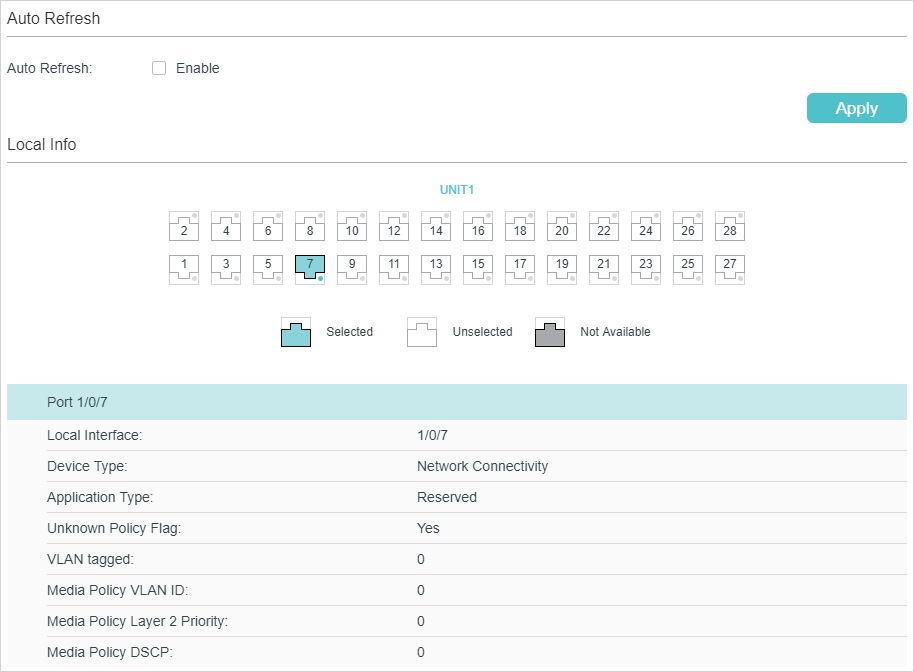Select port 2 icon in UNIT1
The height and width of the screenshot is (672, 914).
pyautogui.click(x=184, y=227)
